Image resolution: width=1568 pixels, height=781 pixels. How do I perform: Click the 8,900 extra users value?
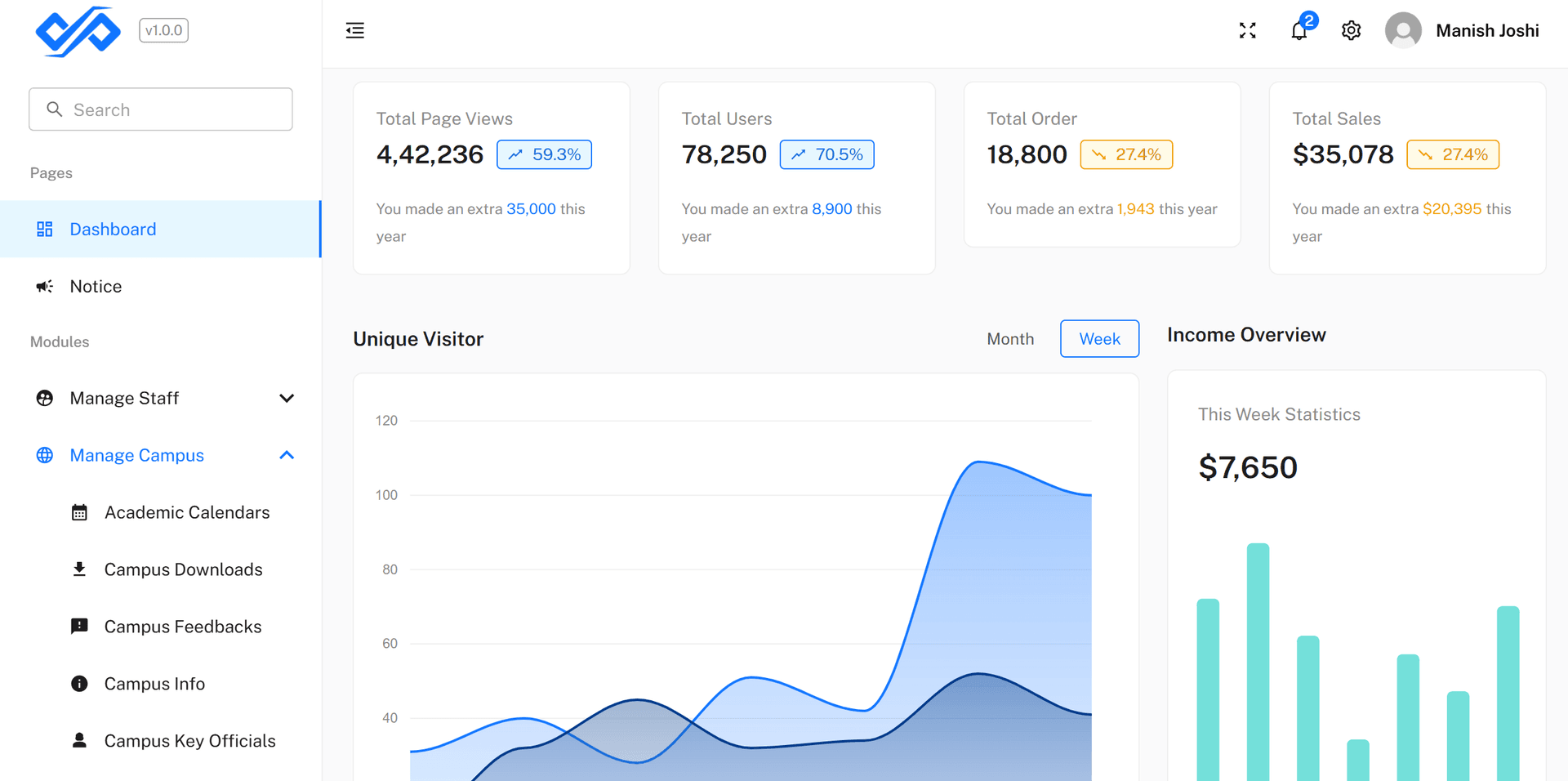pos(831,209)
